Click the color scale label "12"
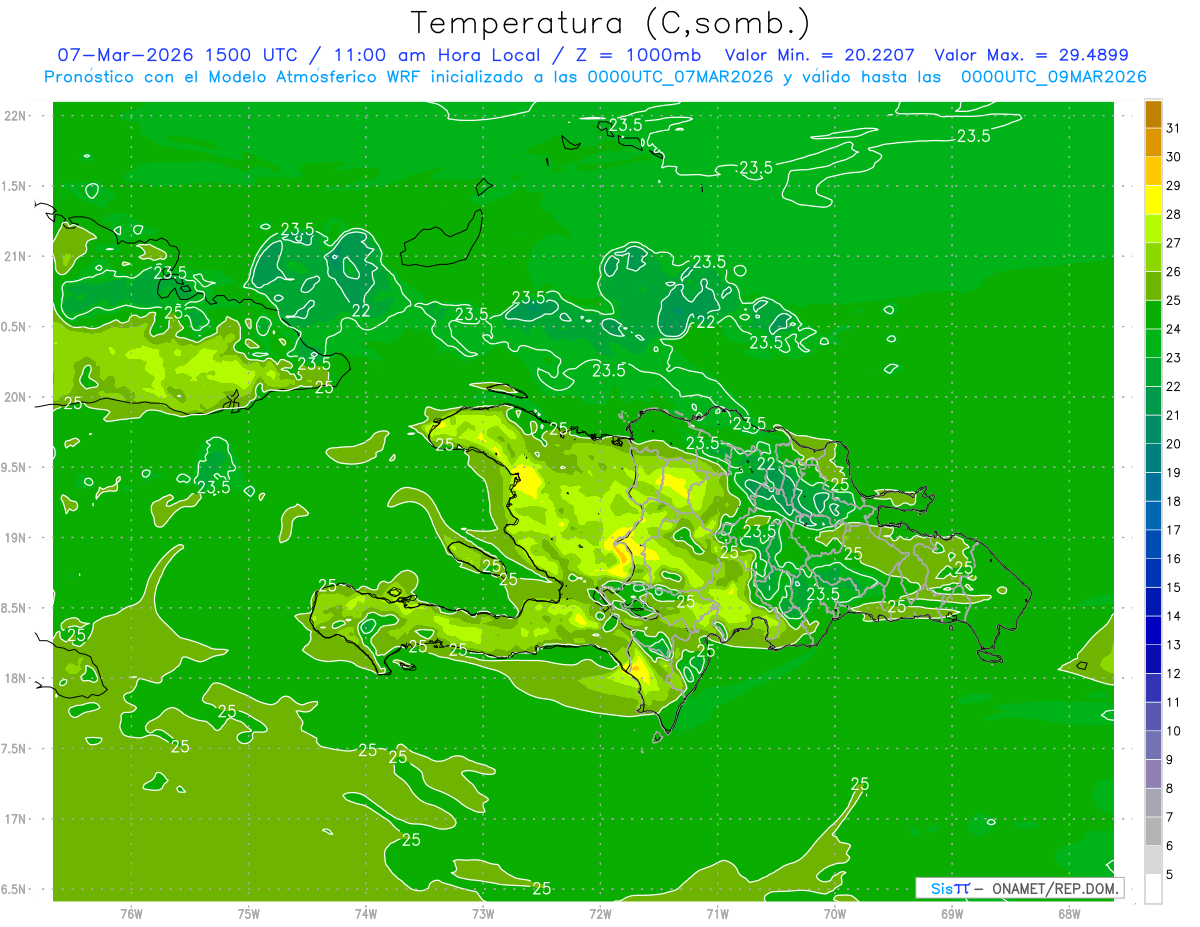Image resolution: width=1200 pixels, height=927 pixels. click(1174, 674)
